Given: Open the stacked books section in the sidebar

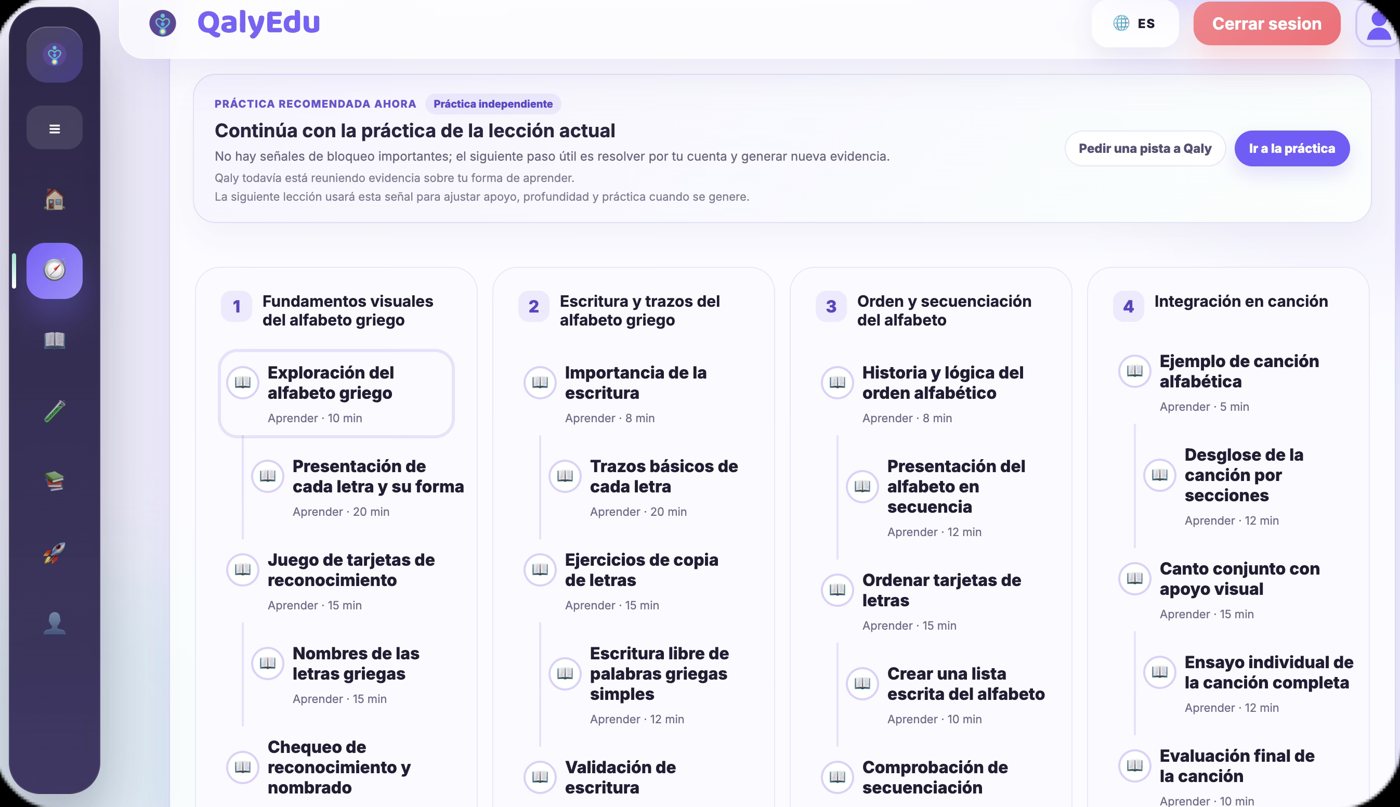Looking at the screenshot, I should [54, 482].
